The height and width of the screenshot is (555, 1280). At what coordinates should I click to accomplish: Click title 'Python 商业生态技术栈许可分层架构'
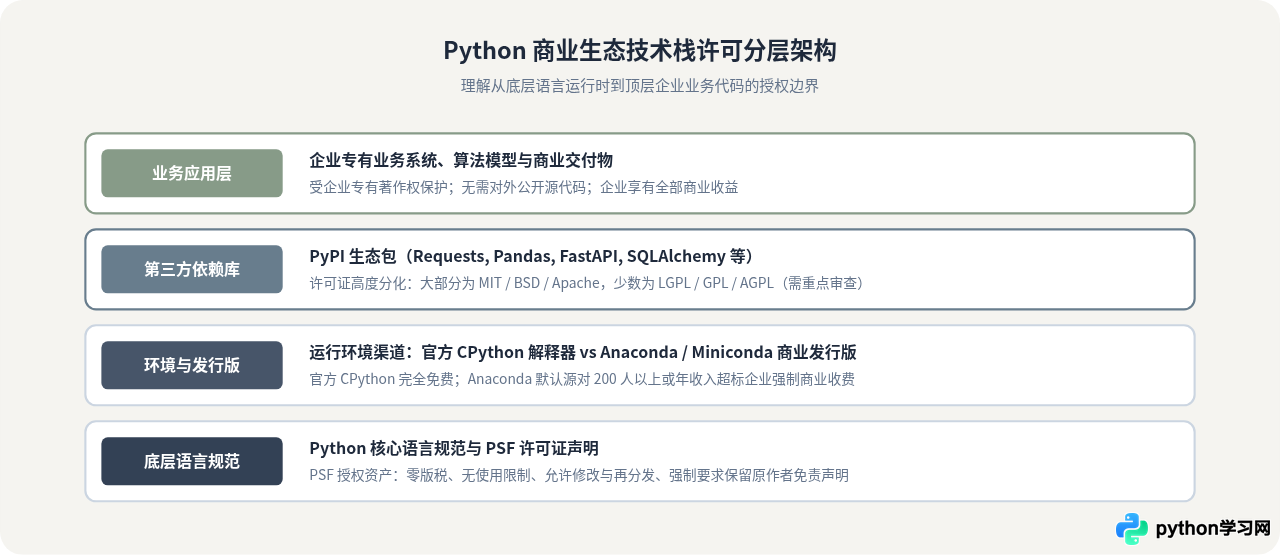click(x=640, y=51)
